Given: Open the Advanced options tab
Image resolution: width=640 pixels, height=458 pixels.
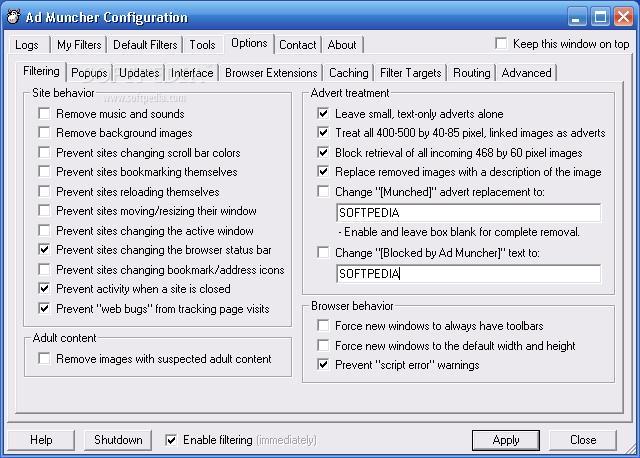Looking at the screenshot, I should (x=526, y=73).
